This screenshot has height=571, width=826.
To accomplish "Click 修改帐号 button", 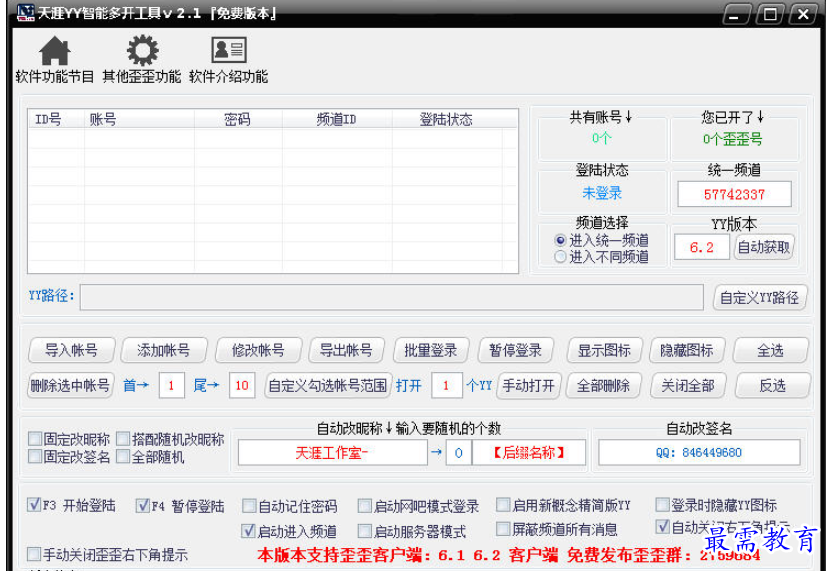I will (258, 350).
